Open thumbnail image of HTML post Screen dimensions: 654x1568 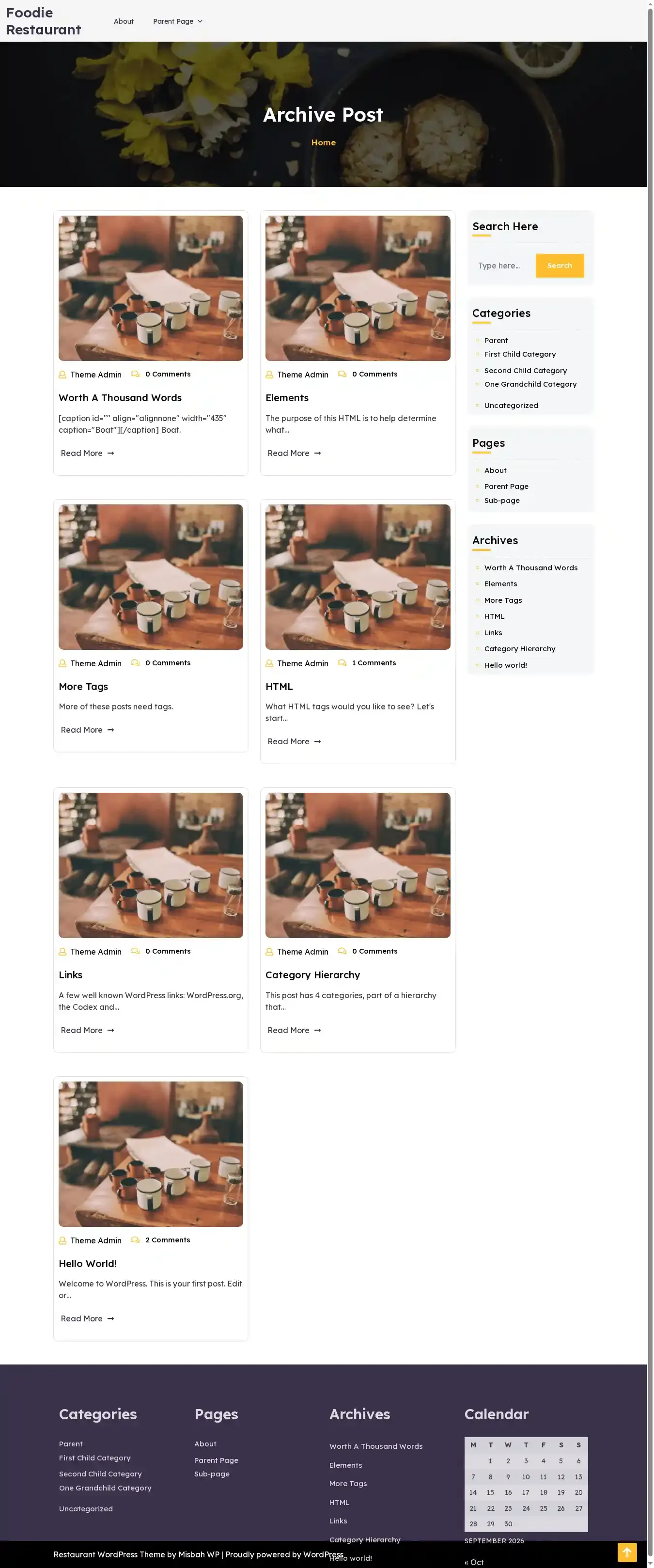[358, 577]
